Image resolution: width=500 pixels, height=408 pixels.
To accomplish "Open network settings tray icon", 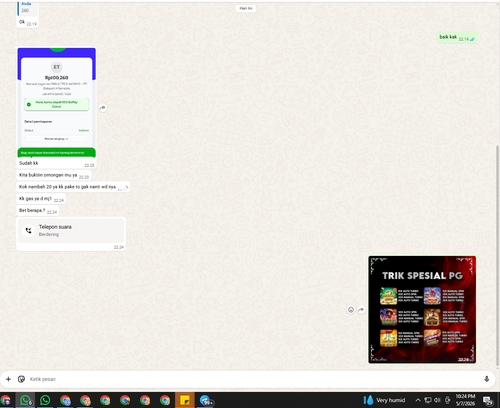I will coord(428,400).
